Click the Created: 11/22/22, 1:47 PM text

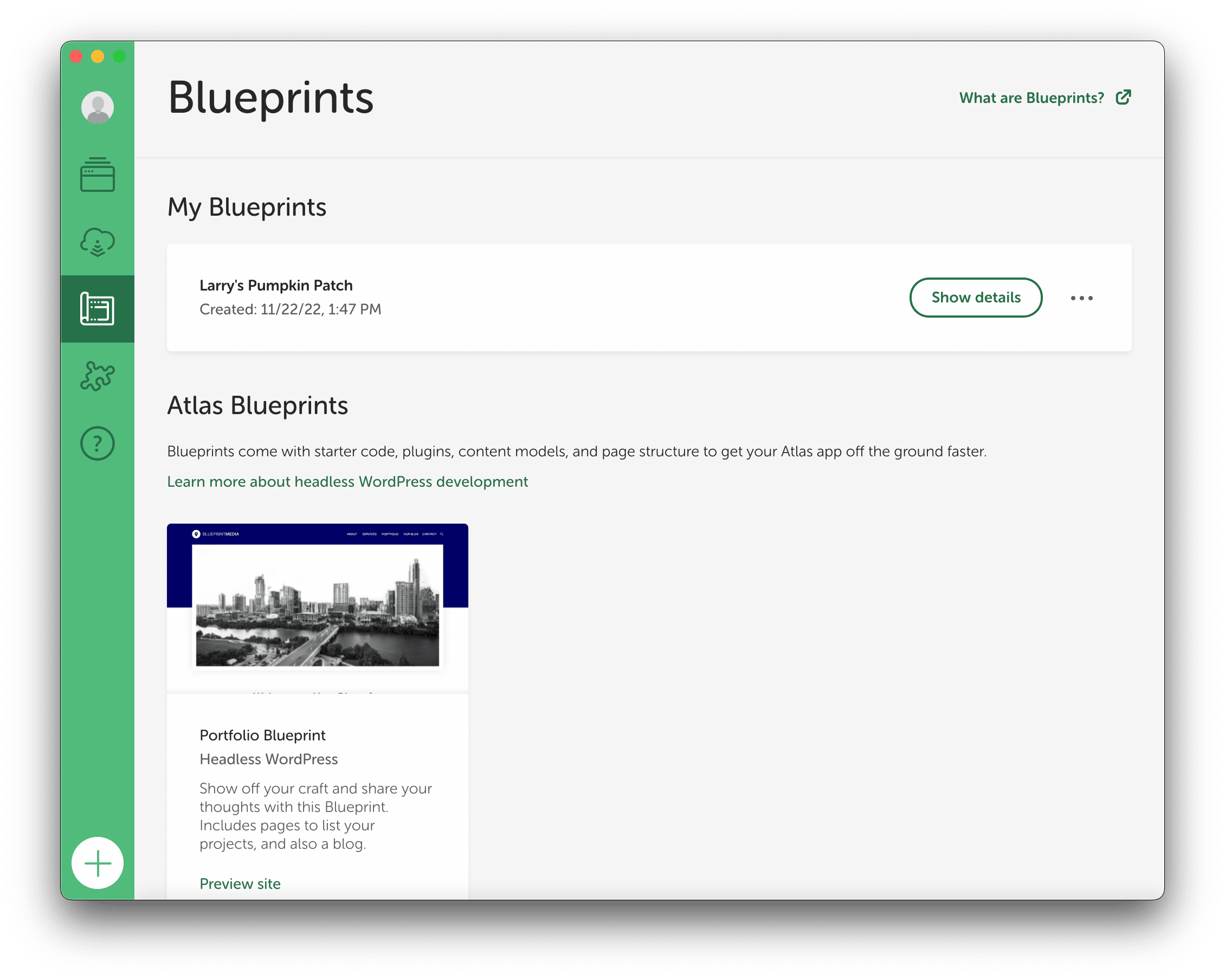click(x=290, y=309)
